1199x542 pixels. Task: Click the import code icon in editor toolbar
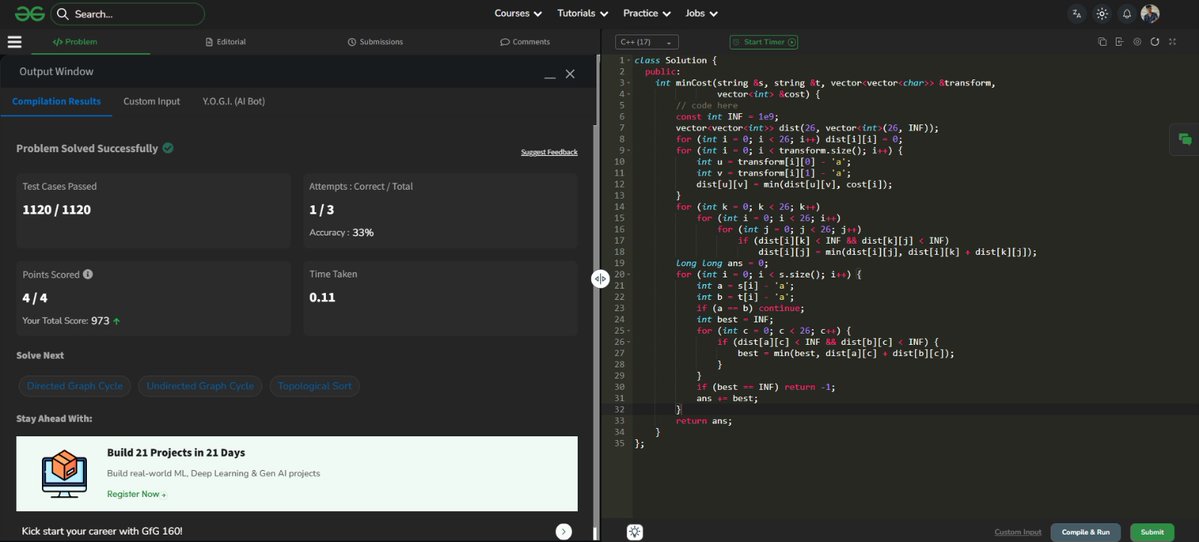pyautogui.click(x=1119, y=42)
